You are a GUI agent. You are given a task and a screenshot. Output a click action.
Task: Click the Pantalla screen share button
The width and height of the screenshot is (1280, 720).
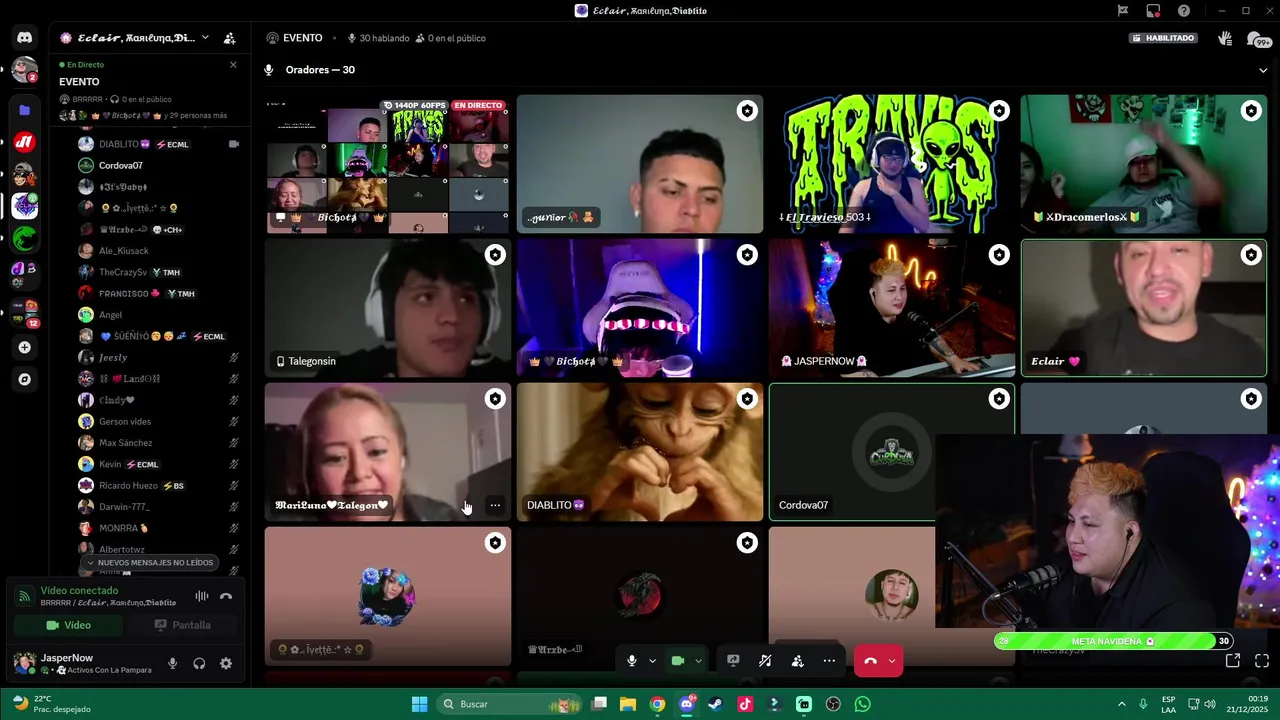point(182,625)
